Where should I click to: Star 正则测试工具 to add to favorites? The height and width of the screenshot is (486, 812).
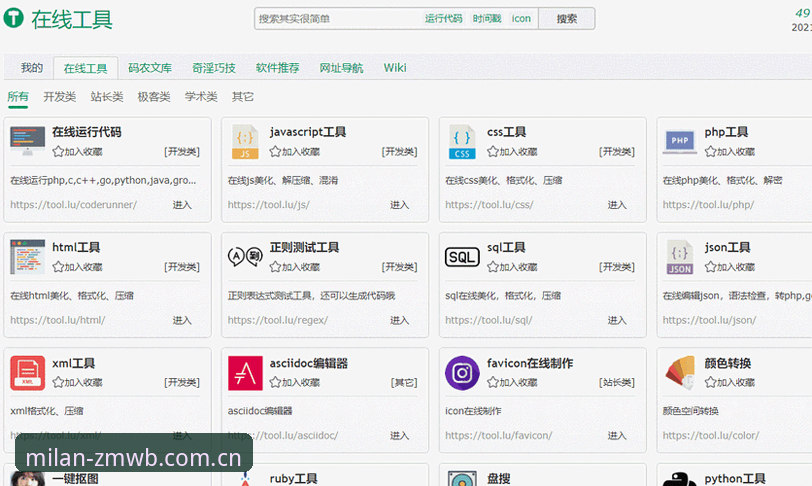coord(275,267)
